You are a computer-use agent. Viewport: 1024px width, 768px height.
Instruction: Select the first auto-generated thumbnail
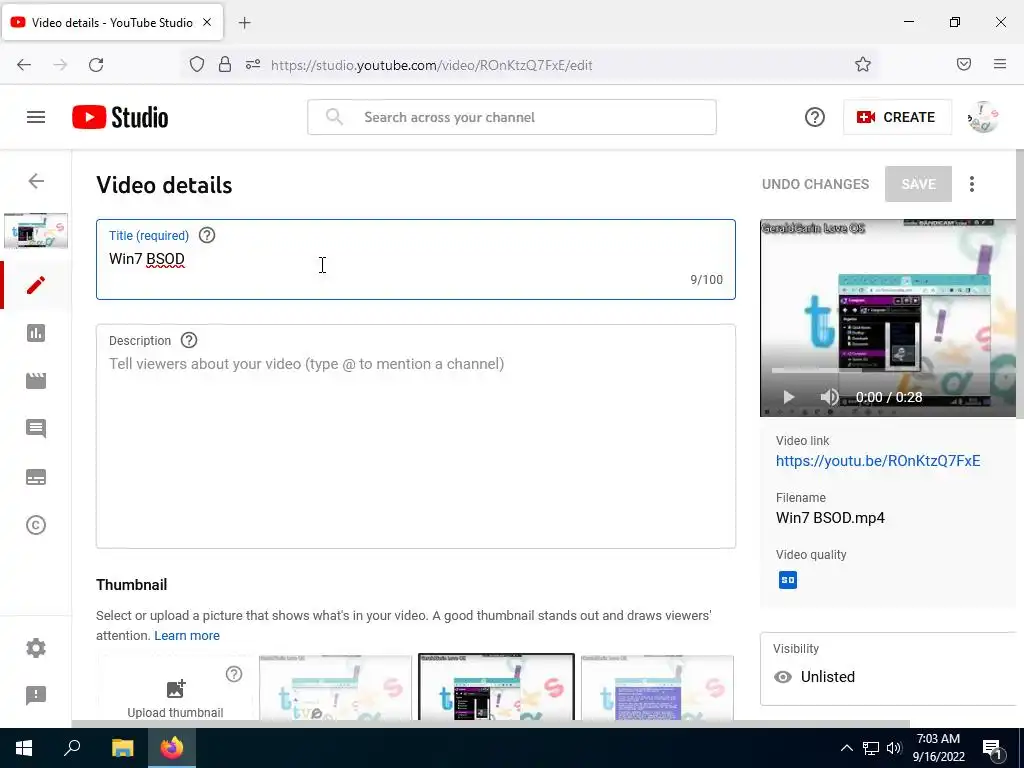pyautogui.click(x=335, y=688)
